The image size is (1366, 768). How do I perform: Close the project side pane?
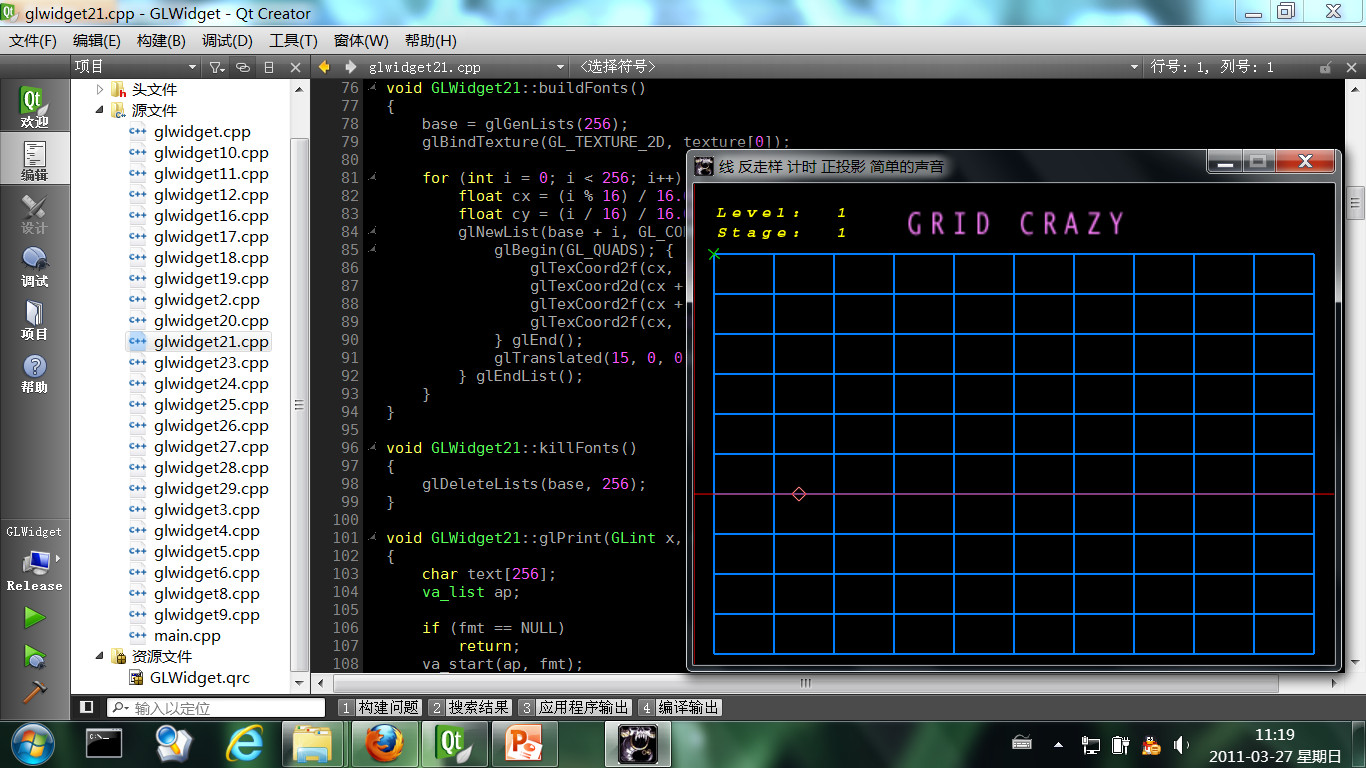(x=295, y=67)
